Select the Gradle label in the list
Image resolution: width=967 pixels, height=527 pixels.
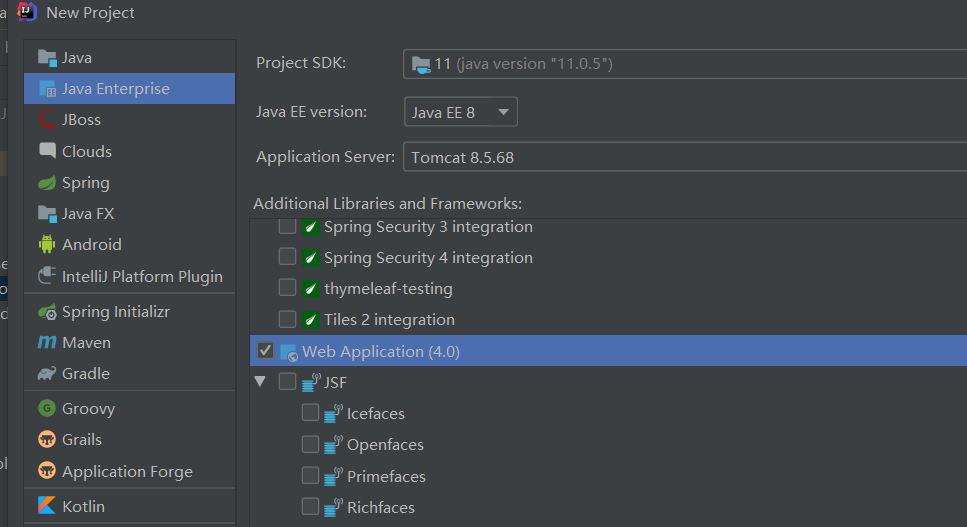[86, 374]
